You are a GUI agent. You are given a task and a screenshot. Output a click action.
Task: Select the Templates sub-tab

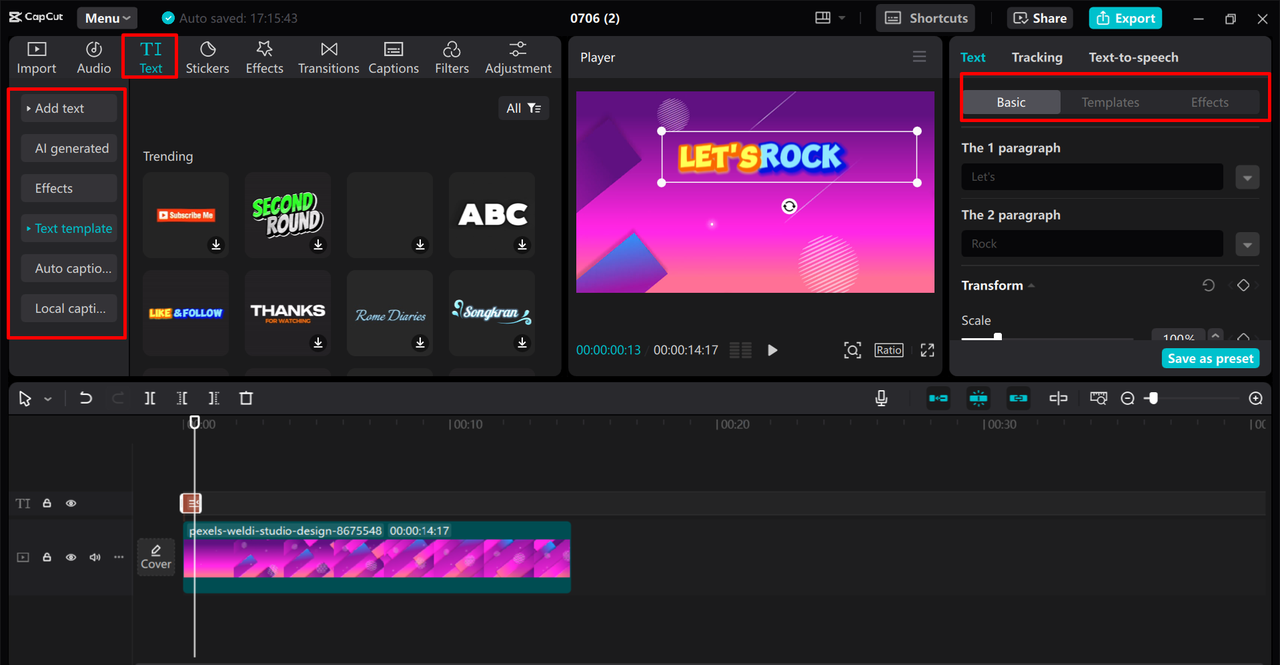pos(1110,102)
